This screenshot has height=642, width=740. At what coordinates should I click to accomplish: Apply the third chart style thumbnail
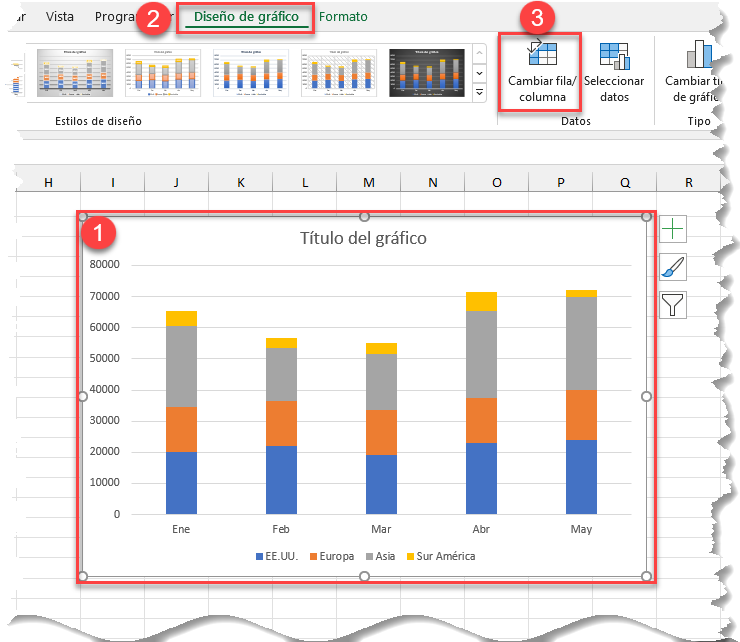click(x=251, y=73)
